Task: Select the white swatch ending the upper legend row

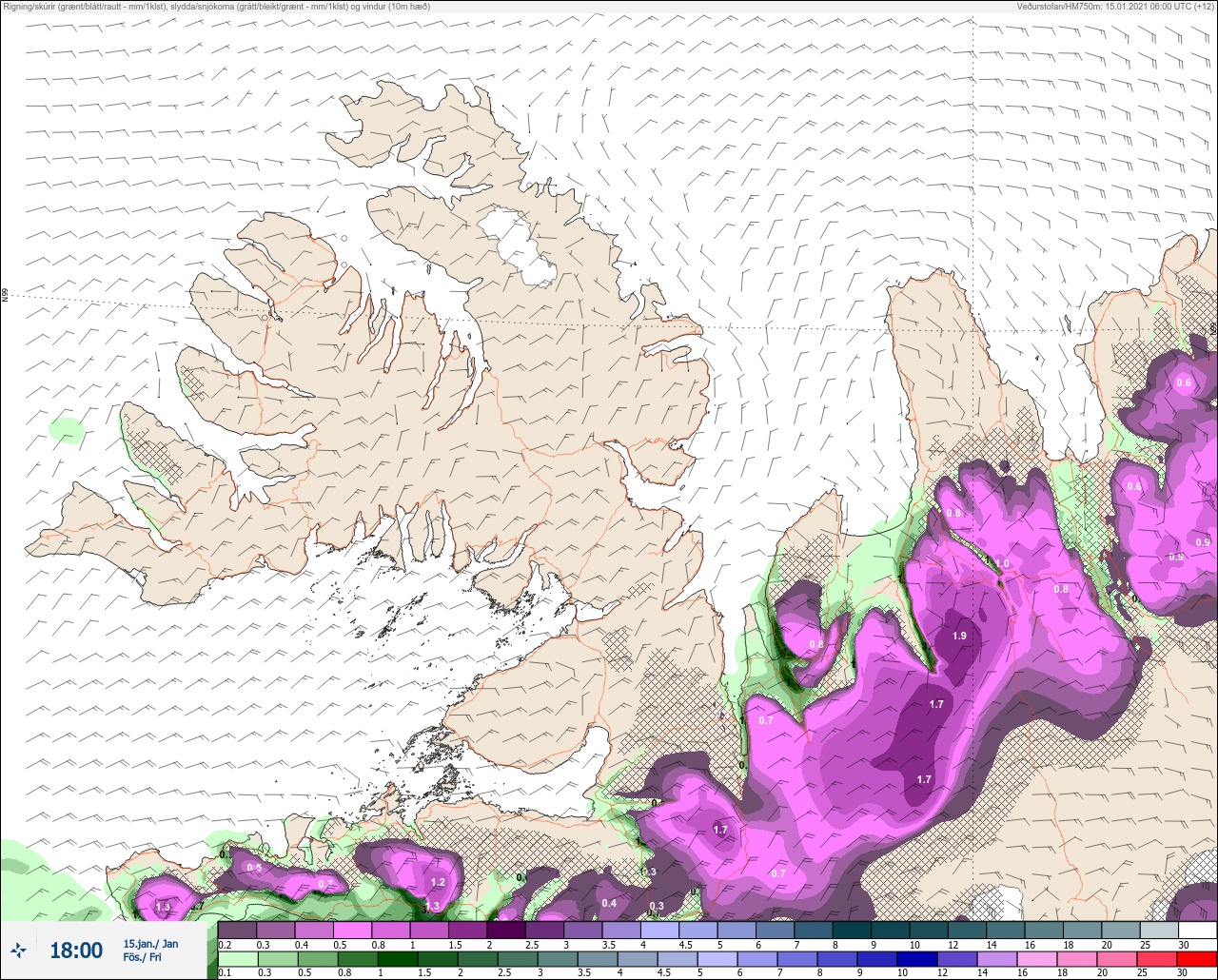Action: coord(1198,931)
